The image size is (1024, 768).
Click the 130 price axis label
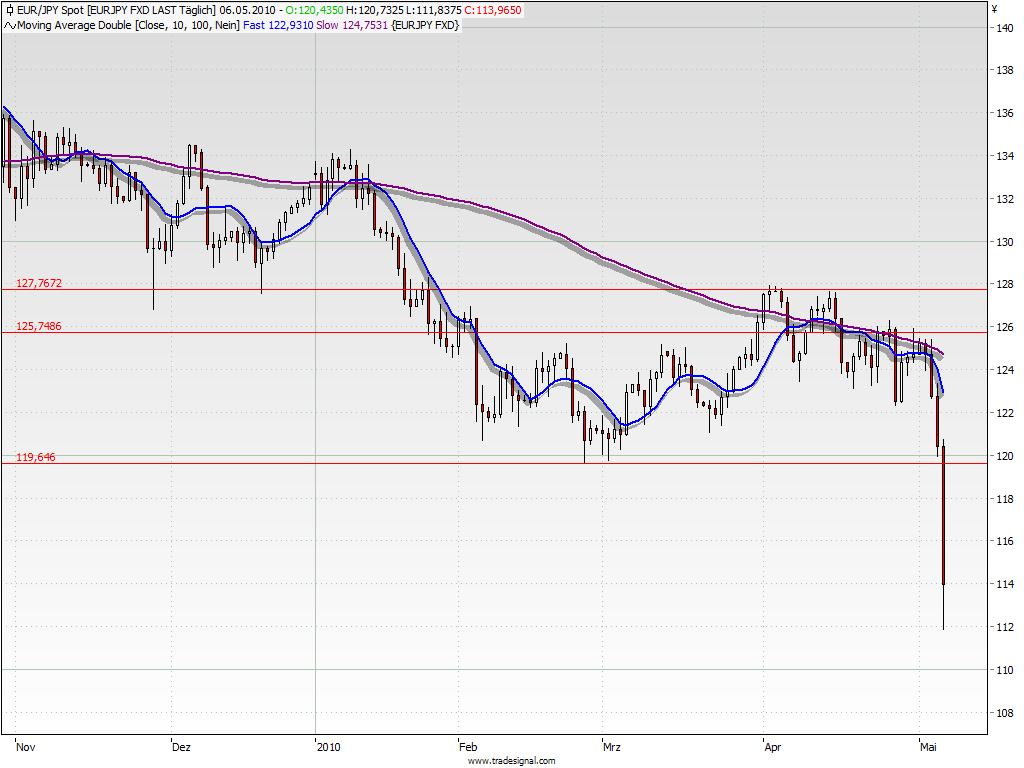[1005, 242]
